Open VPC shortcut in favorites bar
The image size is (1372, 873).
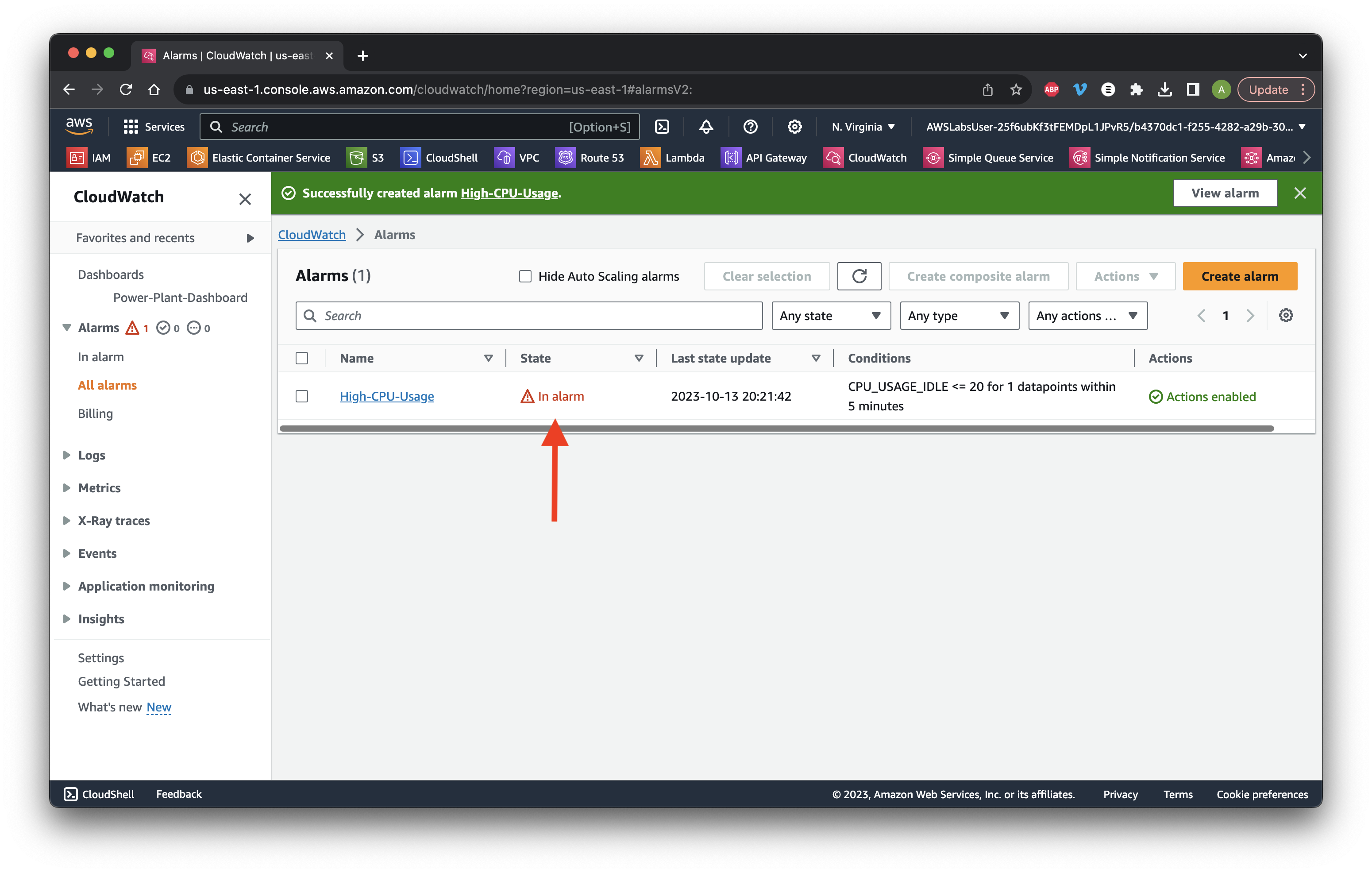pos(517,158)
